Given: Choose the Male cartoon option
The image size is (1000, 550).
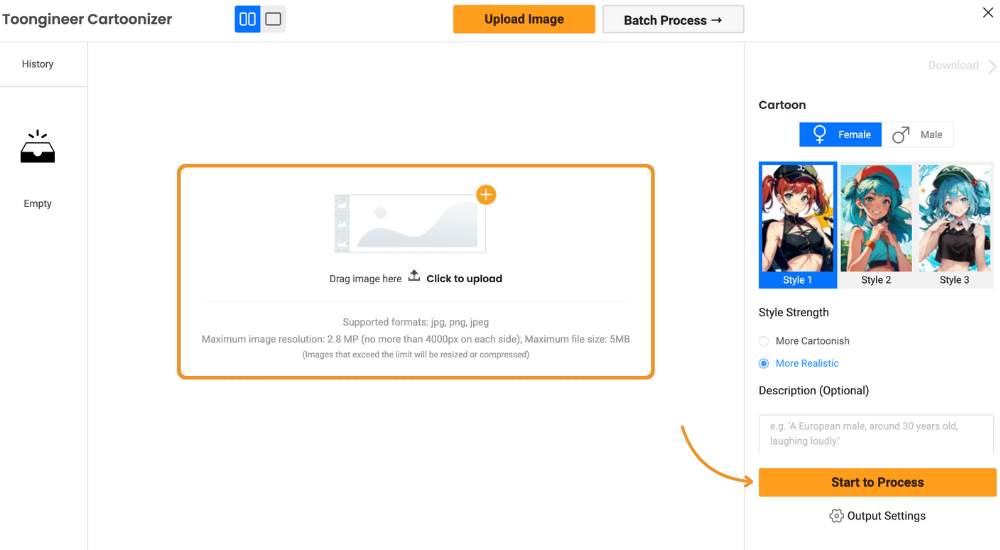Looking at the screenshot, I should coord(918,135).
